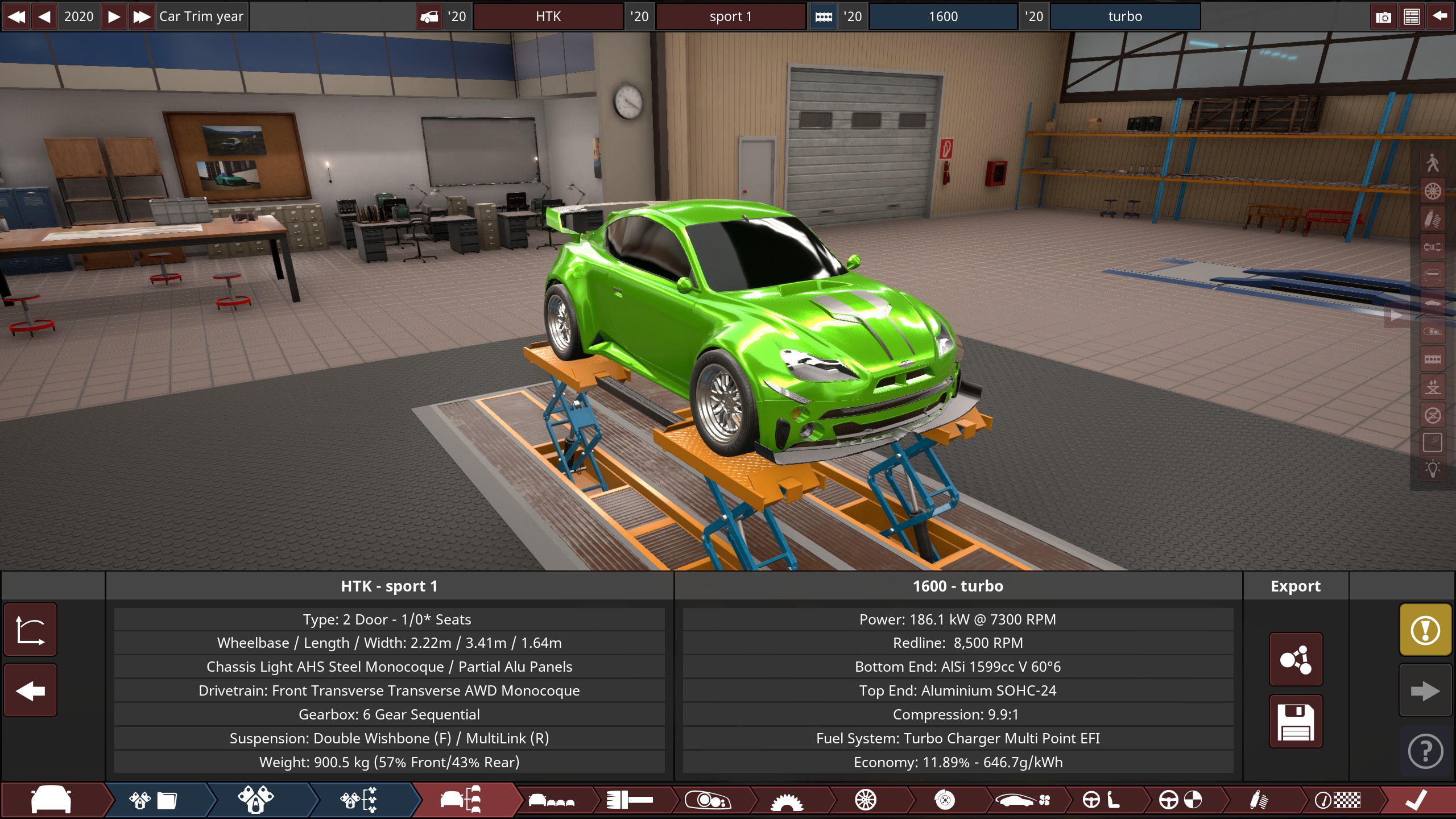Toggle the wheel view in the sidebar
The width and height of the screenshot is (1456, 819).
pyautogui.click(x=1433, y=191)
